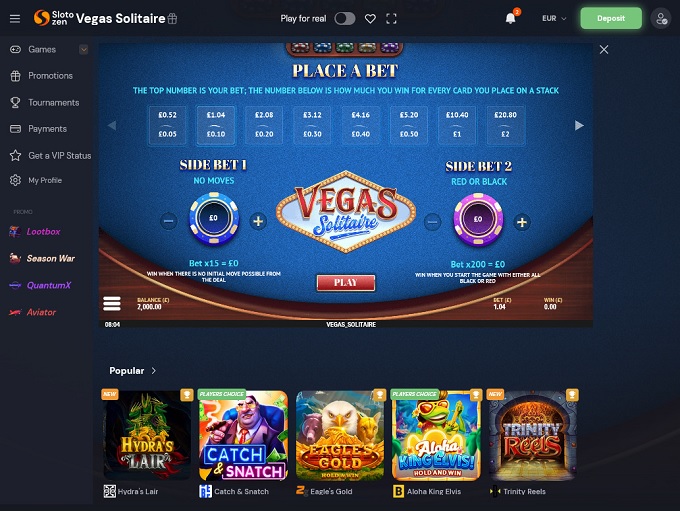Toggle the Play for real switch
680x511 pixels.
click(x=345, y=19)
